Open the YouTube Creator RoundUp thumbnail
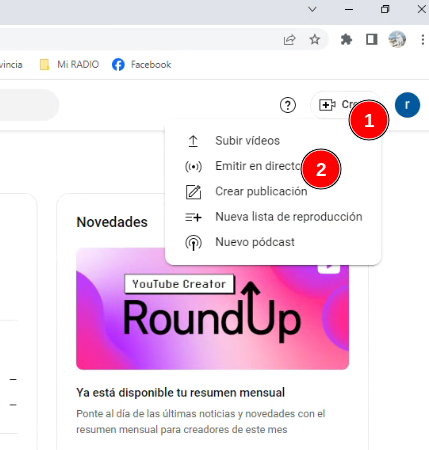The width and height of the screenshot is (429, 450). [x=213, y=309]
